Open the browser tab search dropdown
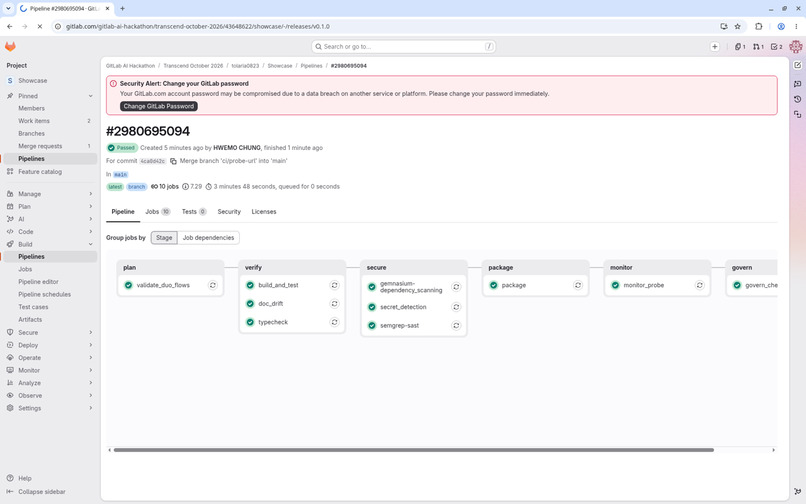Image resolution: width=806 pixels, height=504 pixels. pos(8,8)
